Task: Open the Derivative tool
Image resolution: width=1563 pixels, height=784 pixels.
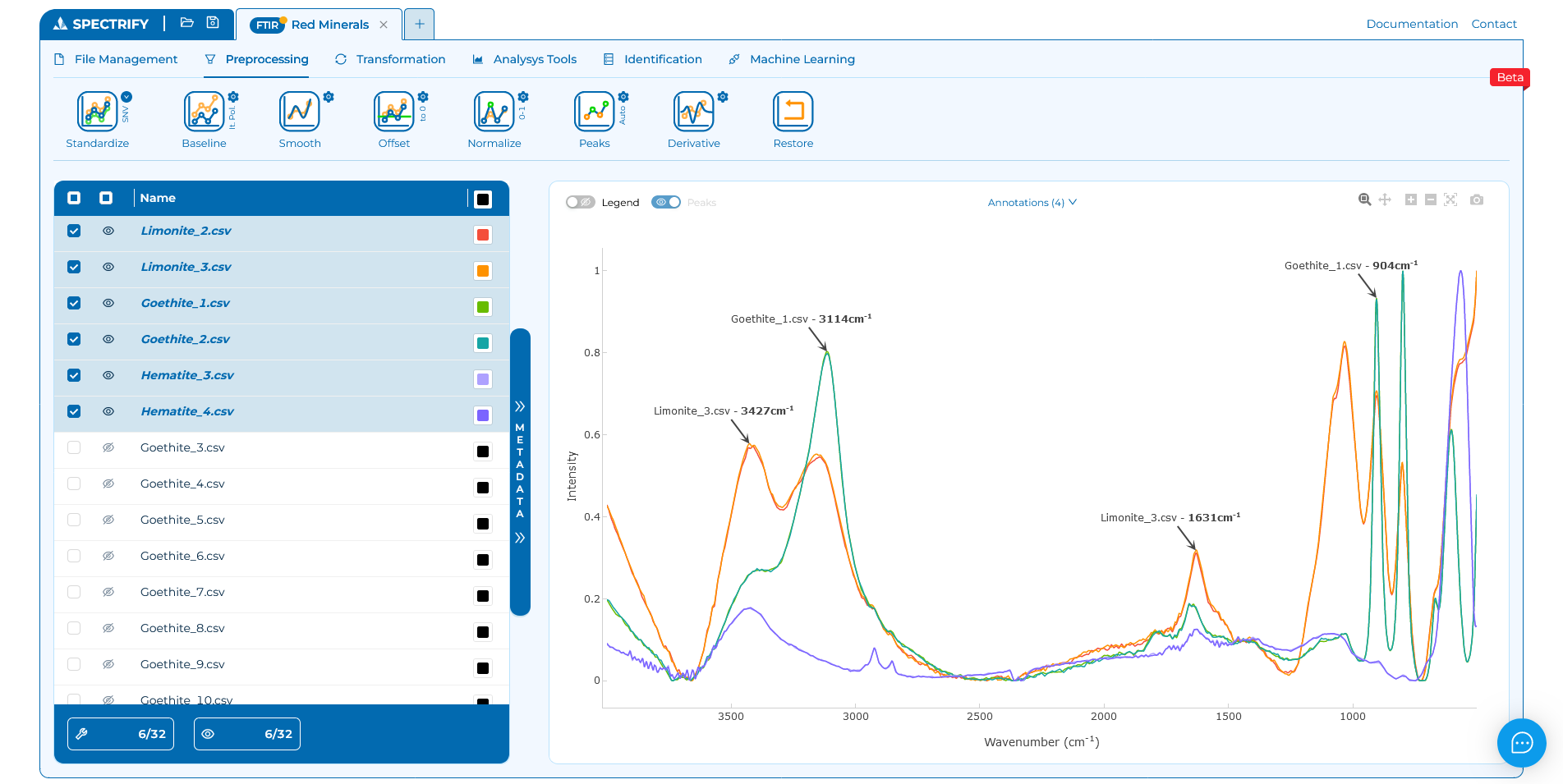Action: click(x=694, y=115)
